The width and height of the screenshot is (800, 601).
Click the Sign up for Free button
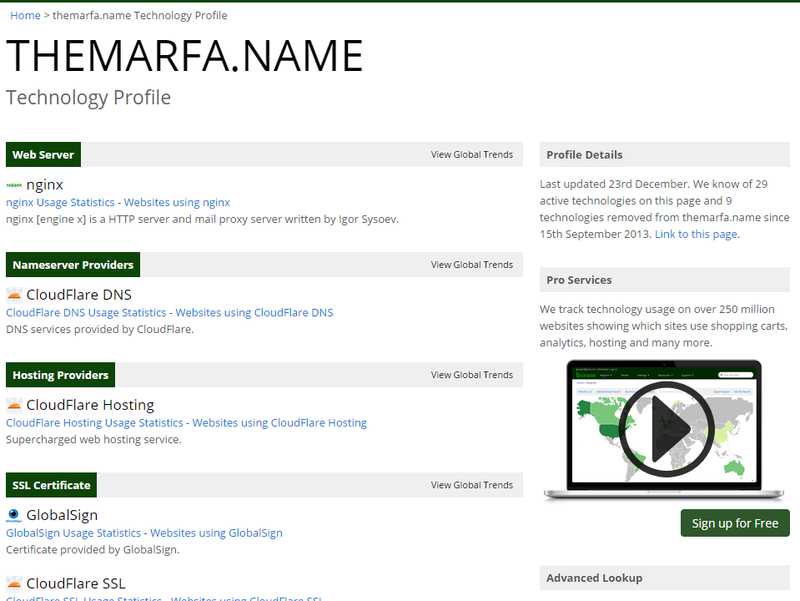[x=735, y=523]
